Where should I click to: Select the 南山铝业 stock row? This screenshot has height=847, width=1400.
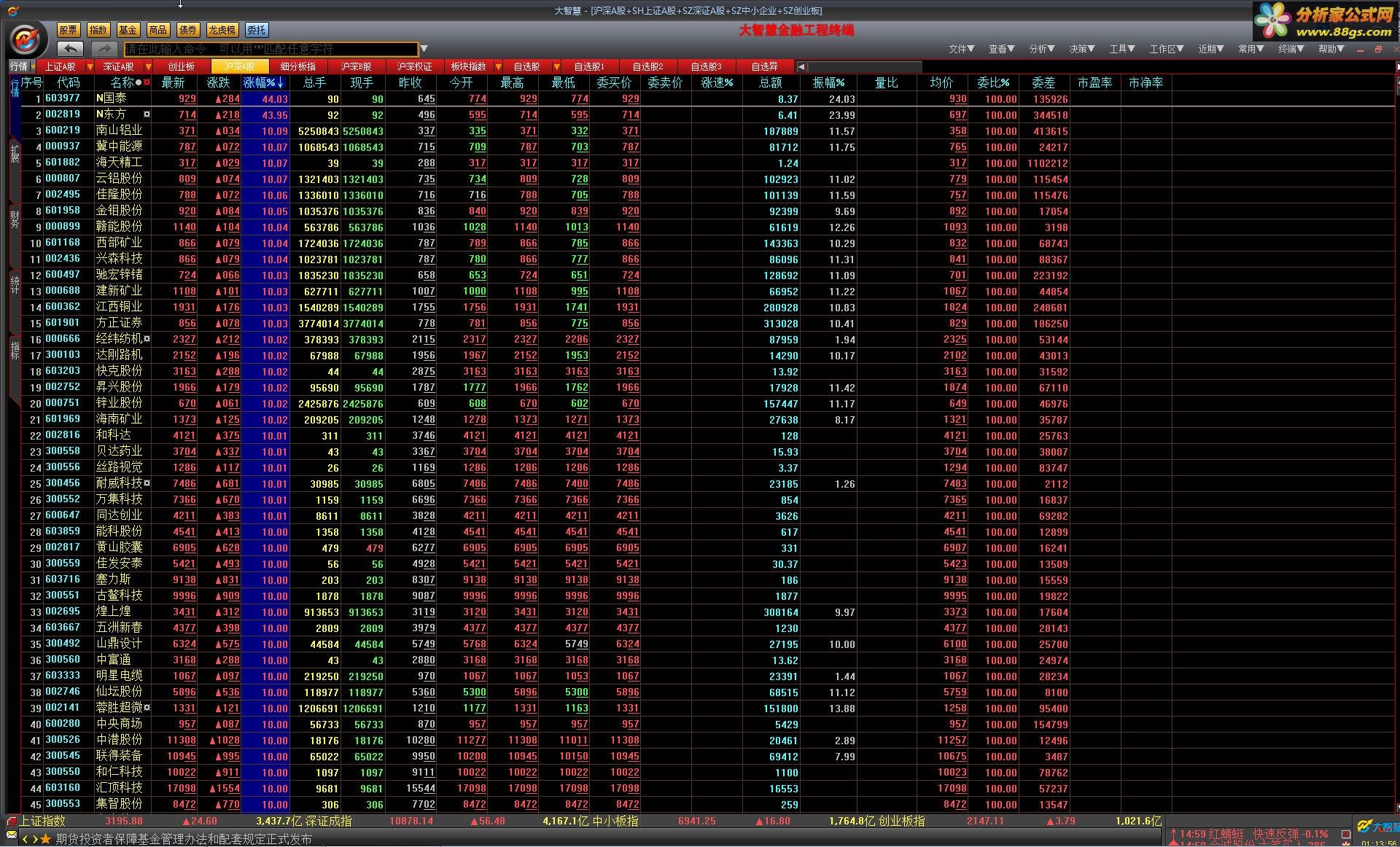click(x=707, y=130)
